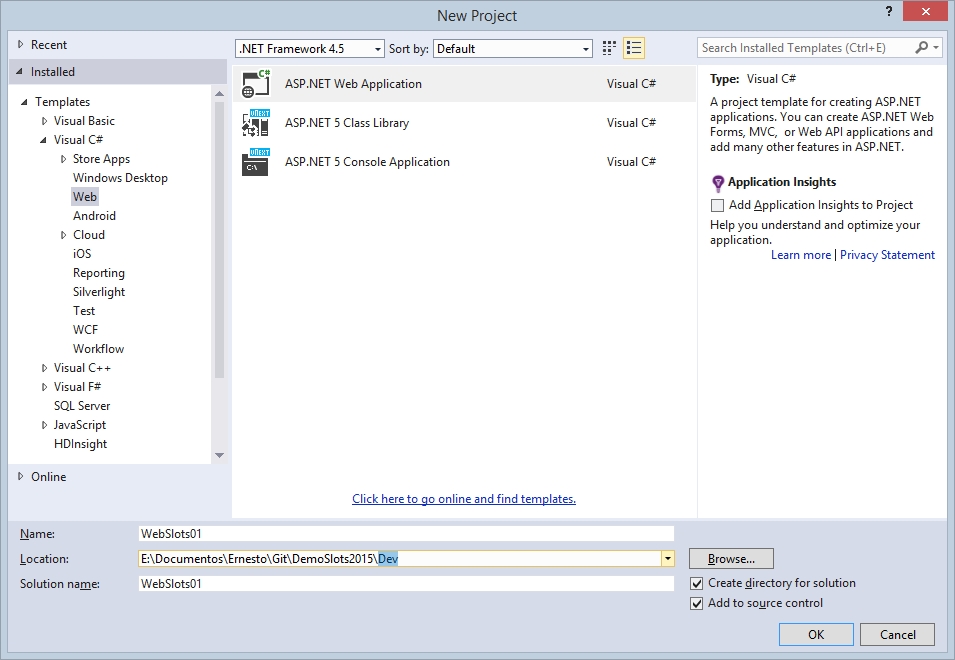Cancel the New Project dialog
This screenshot has height=660, width=955.
click(x=897, y=634)
